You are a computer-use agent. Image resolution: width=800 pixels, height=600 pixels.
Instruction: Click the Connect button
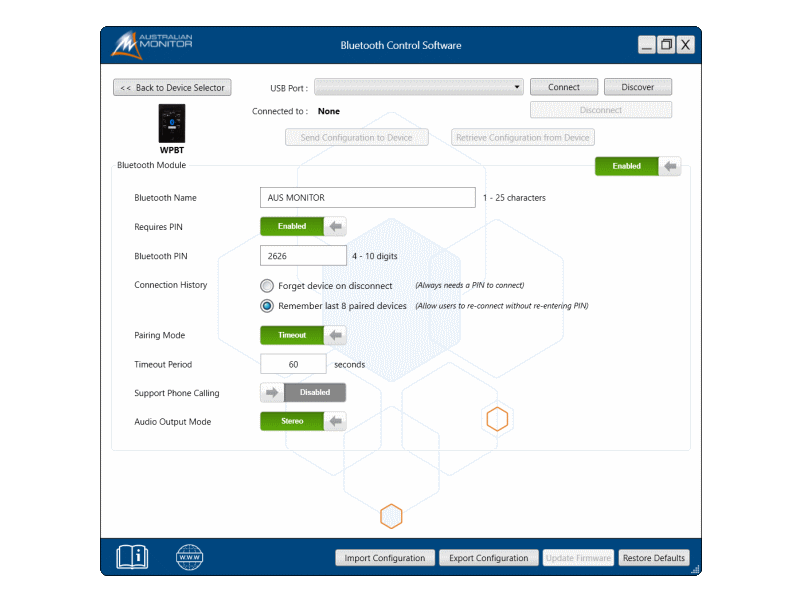tap(563, 87)
